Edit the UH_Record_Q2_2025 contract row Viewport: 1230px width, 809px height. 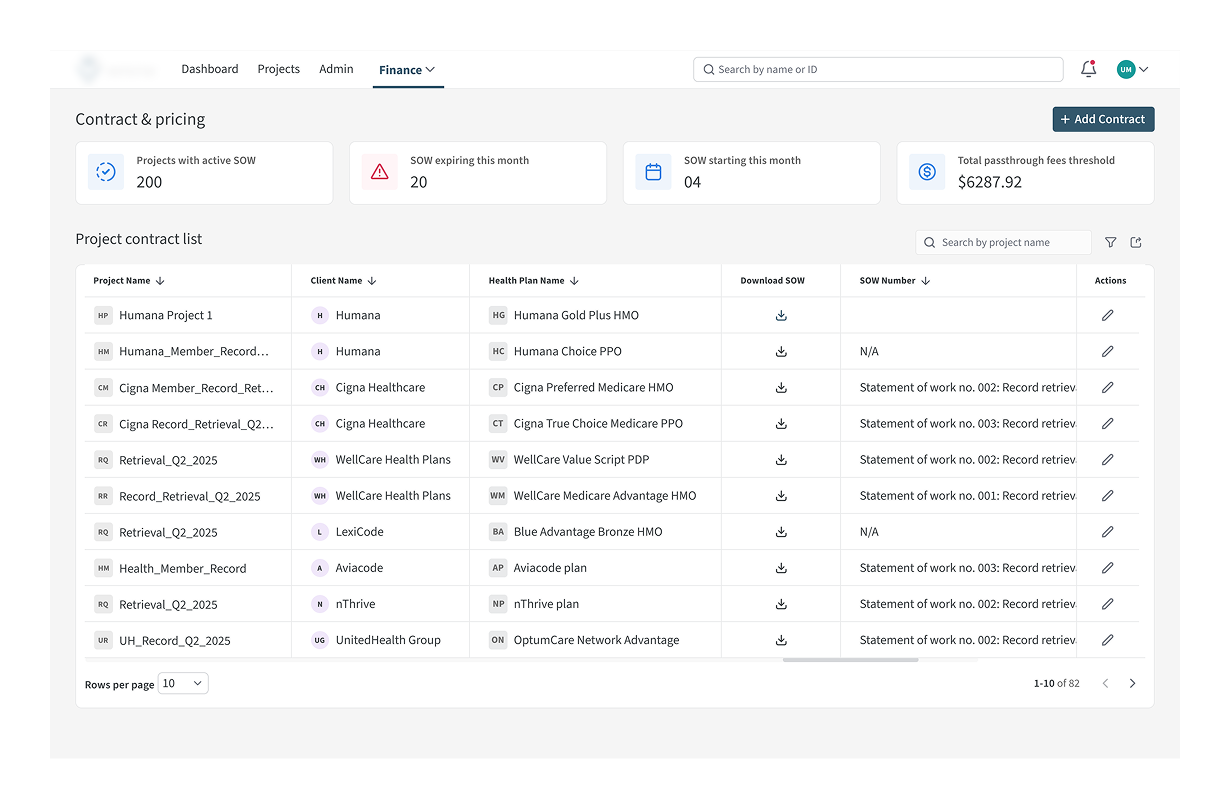point(1107,640)
